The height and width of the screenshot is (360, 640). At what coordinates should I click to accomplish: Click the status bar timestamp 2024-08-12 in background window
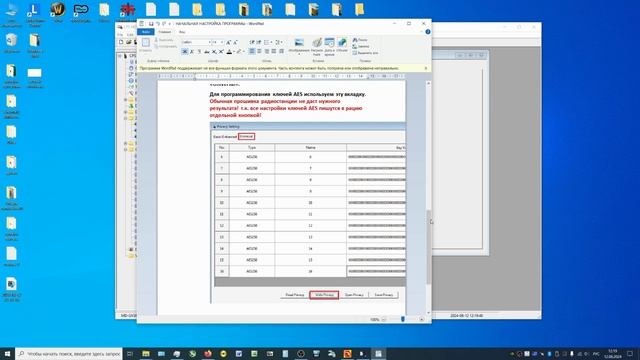coord(467,316)
